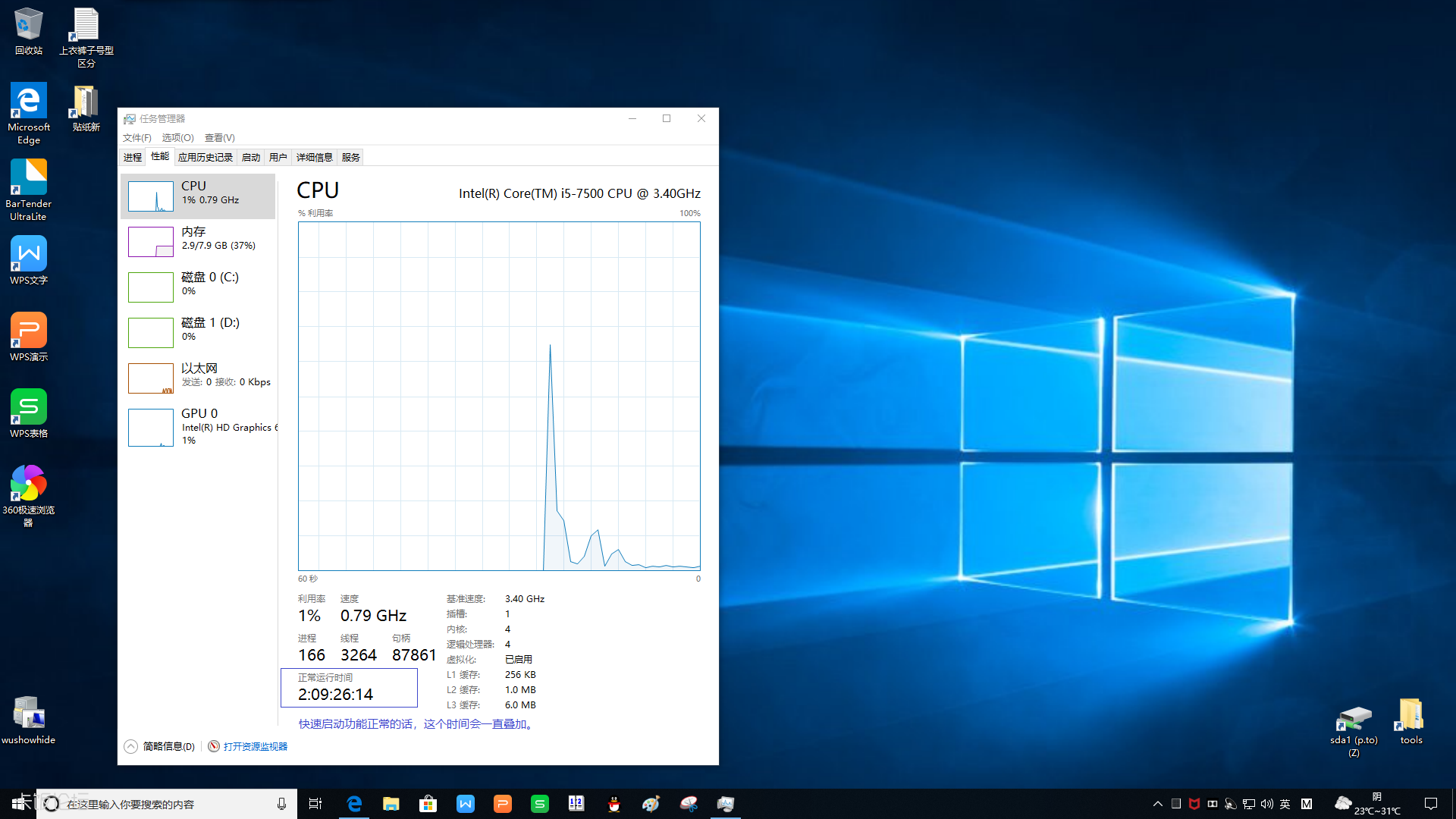
Task: Open WPS Presentation from the taskbar
Action: click(503, 804)
